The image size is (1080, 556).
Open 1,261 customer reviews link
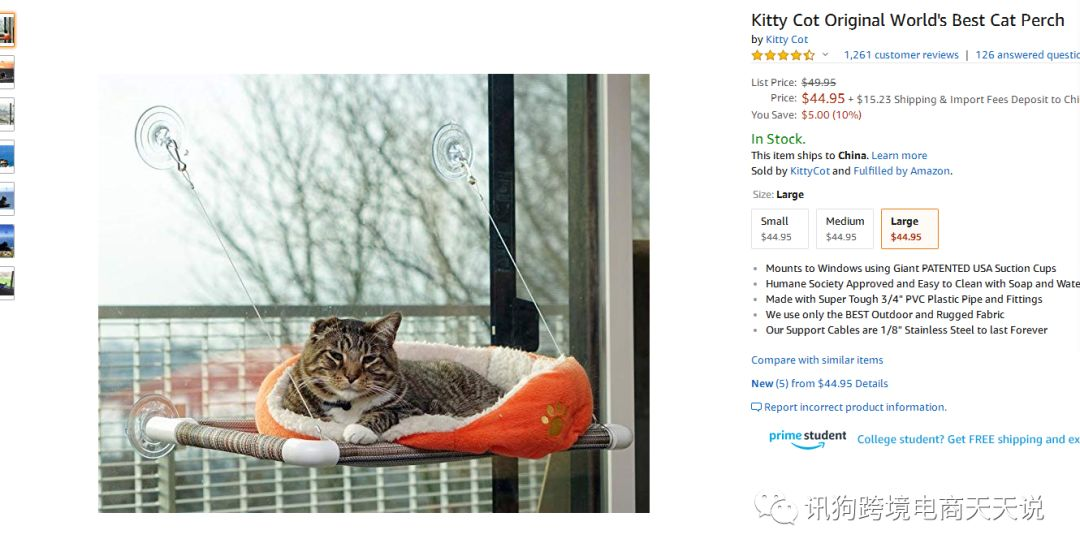[901, 55]
